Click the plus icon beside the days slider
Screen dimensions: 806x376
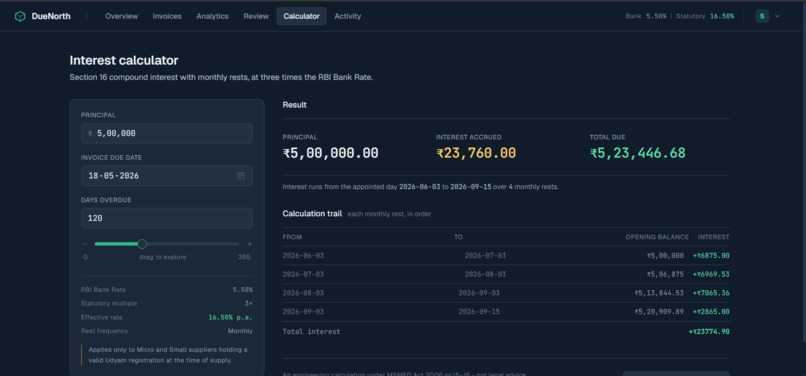pos(249,244)
